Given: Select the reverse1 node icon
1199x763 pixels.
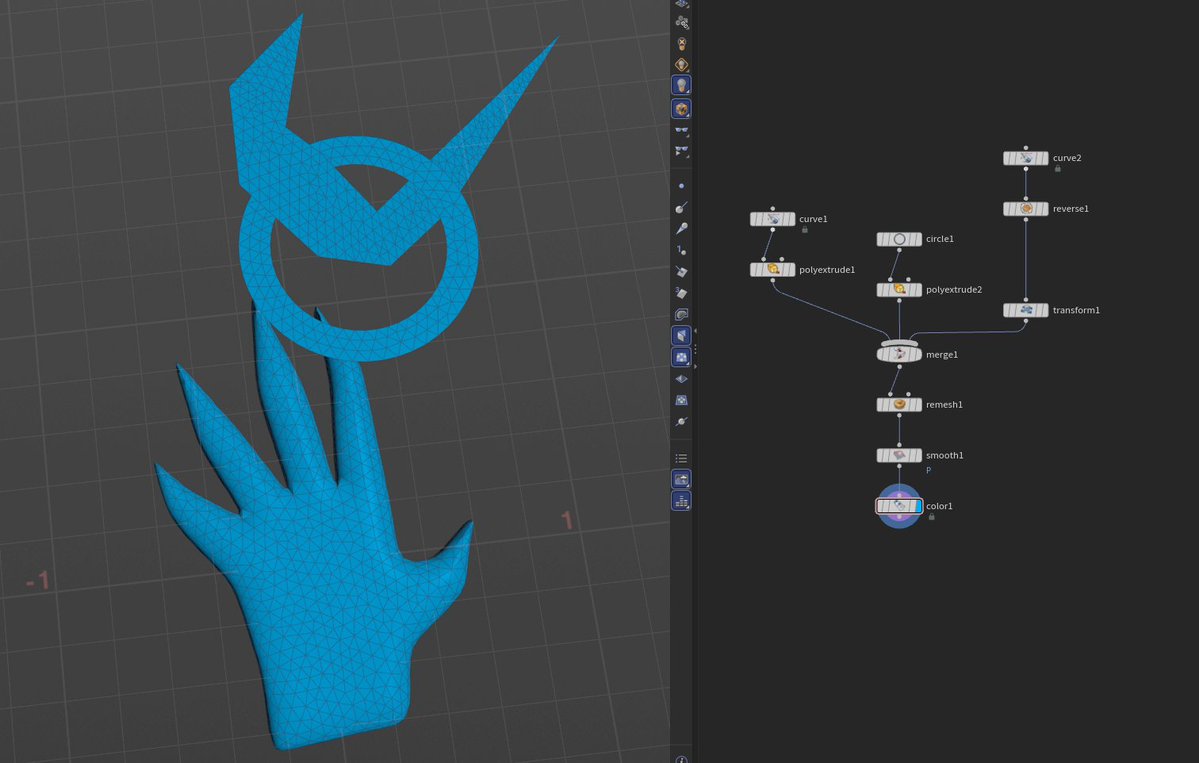Looking at the screenshot, I should (1026, 209).
